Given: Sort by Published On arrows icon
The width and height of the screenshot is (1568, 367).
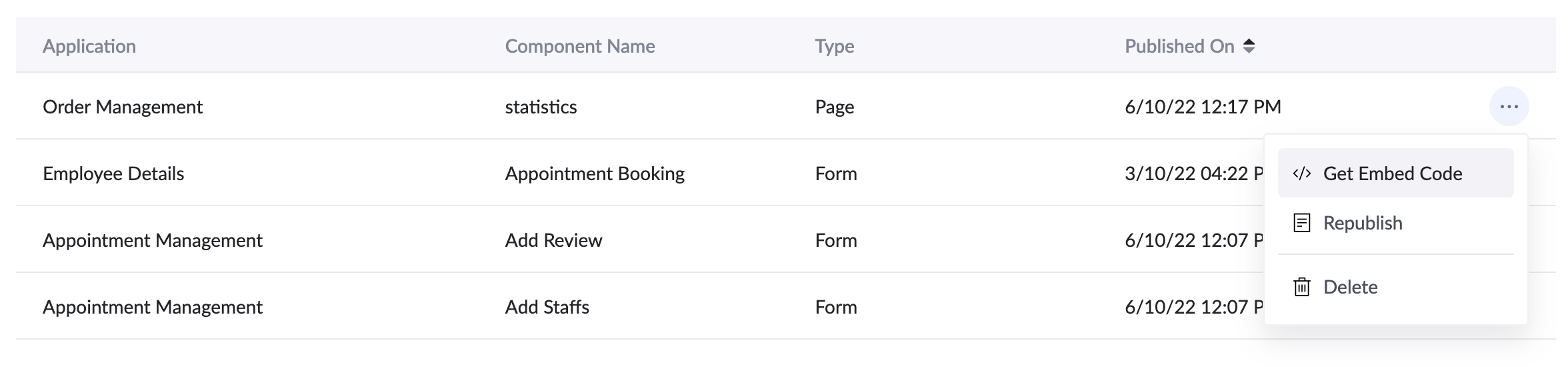Looking at the screenshot, I should point(1249,46).
